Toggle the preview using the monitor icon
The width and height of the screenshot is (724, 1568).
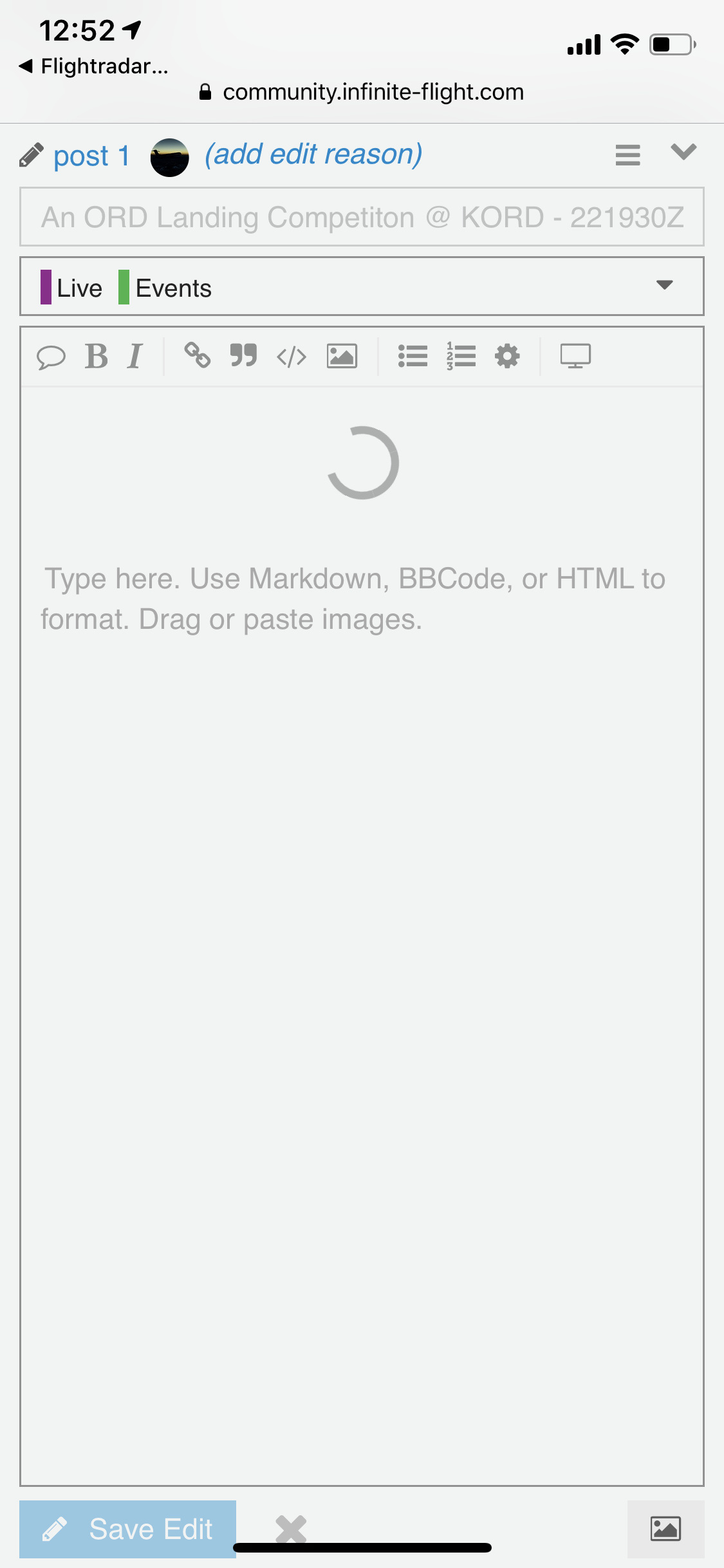575,356
